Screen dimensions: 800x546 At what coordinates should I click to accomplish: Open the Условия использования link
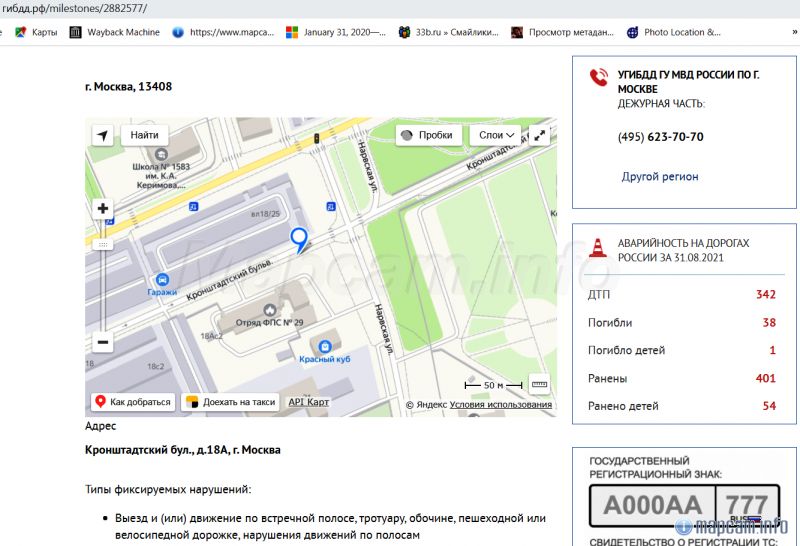coord(500,405)
